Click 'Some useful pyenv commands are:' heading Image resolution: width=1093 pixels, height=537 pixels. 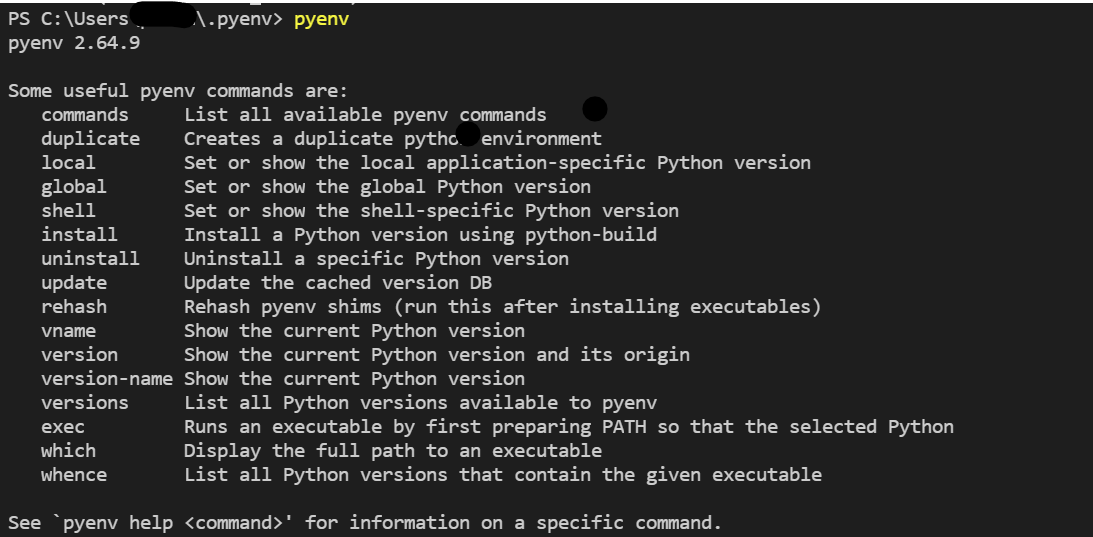click(178, 91)
